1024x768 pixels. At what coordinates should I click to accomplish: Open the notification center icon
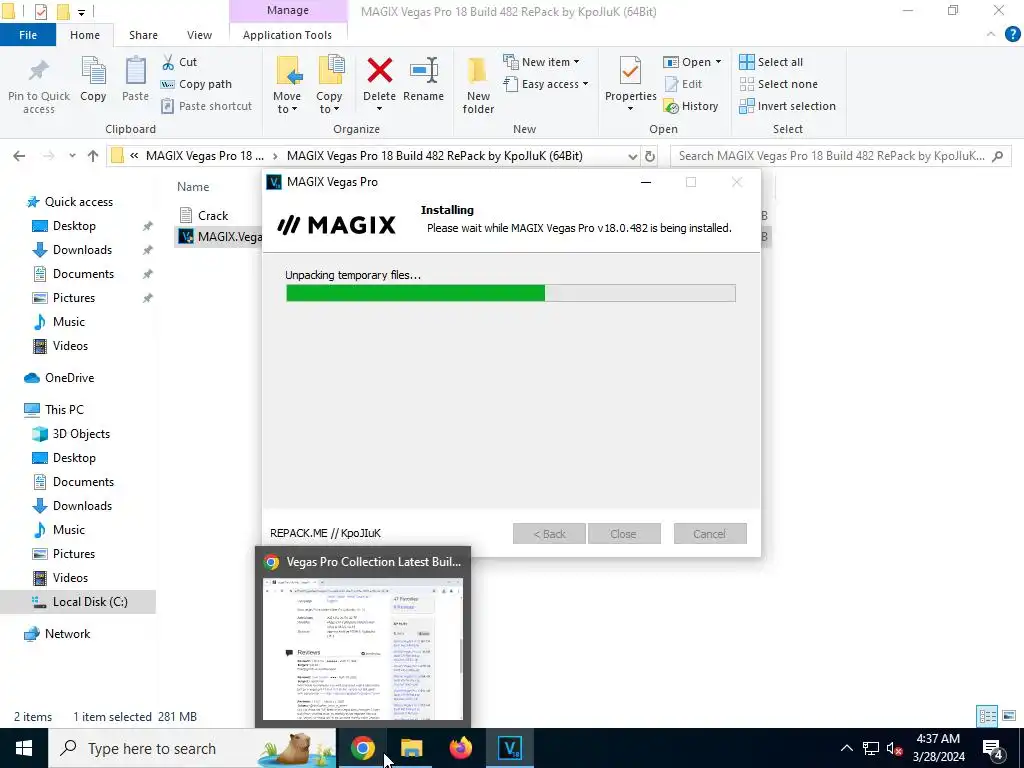pyautogui.click(x=993, y=748)
